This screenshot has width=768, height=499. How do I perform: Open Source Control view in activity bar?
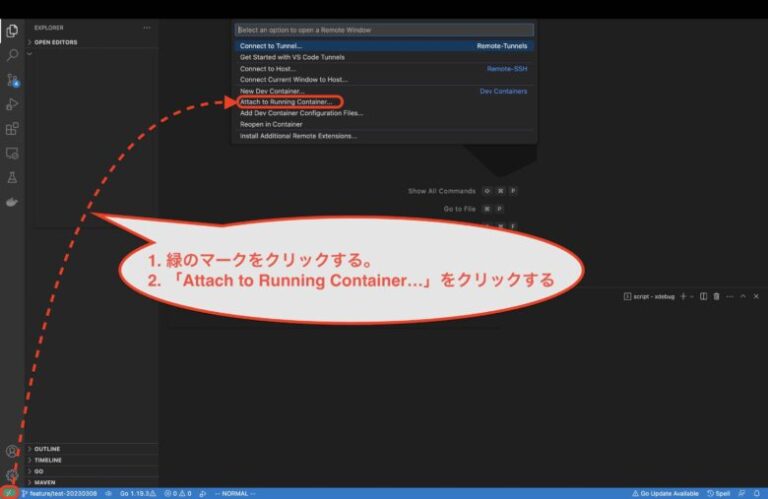click(x=12, y=80)
